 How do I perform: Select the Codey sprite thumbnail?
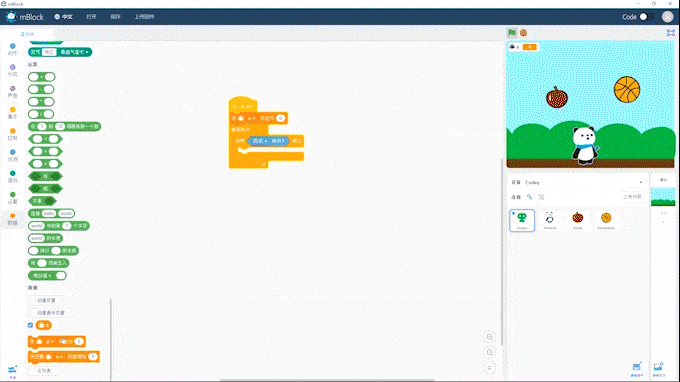coord(522,220)
